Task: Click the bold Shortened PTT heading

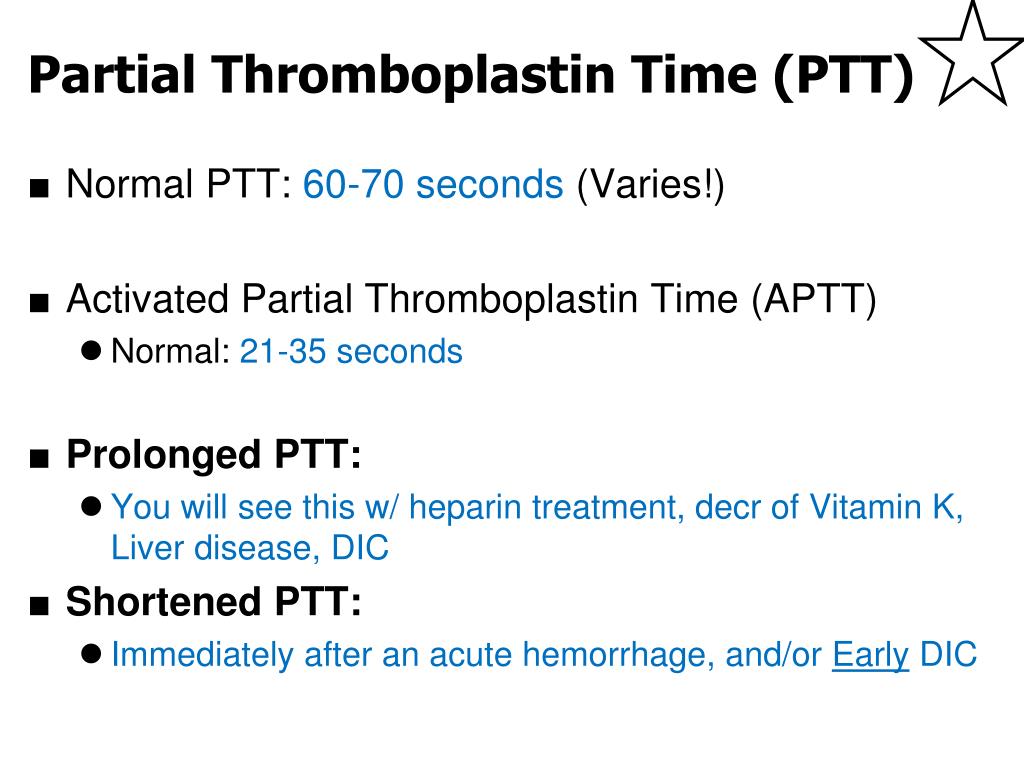Action: coord(214,601)
